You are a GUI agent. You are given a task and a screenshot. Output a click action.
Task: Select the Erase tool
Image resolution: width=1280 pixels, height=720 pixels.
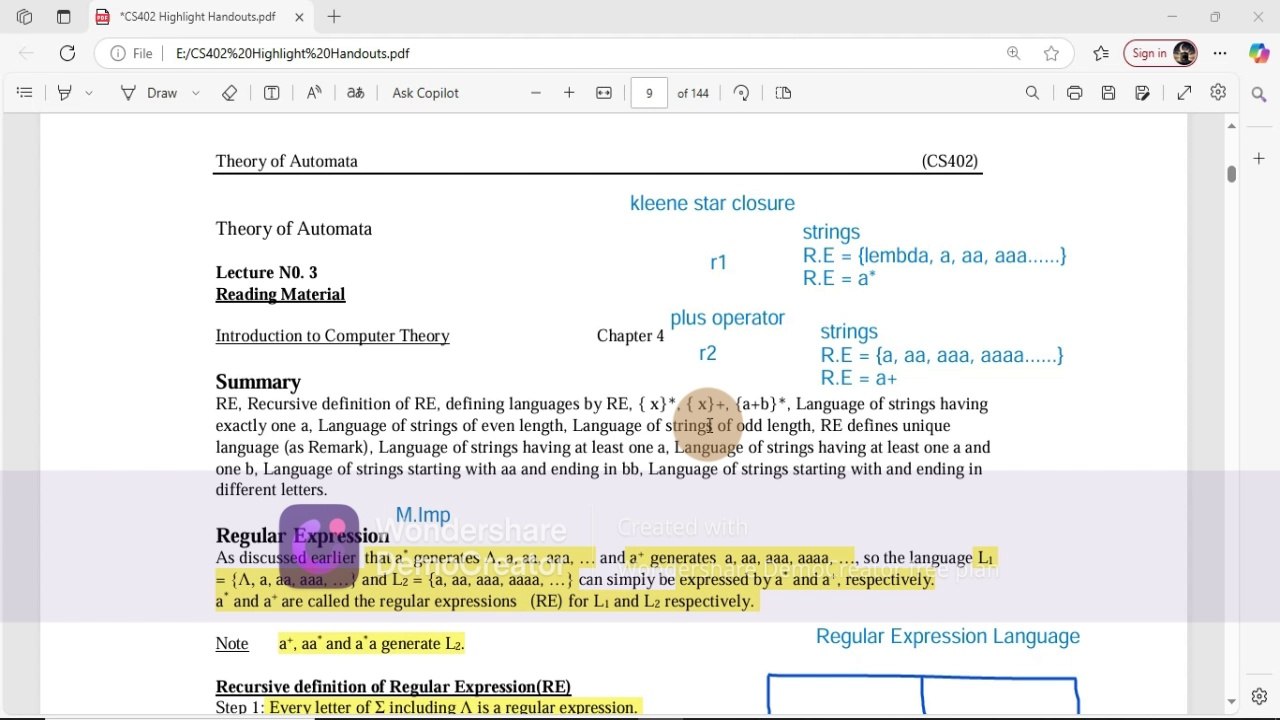[229, 93]
